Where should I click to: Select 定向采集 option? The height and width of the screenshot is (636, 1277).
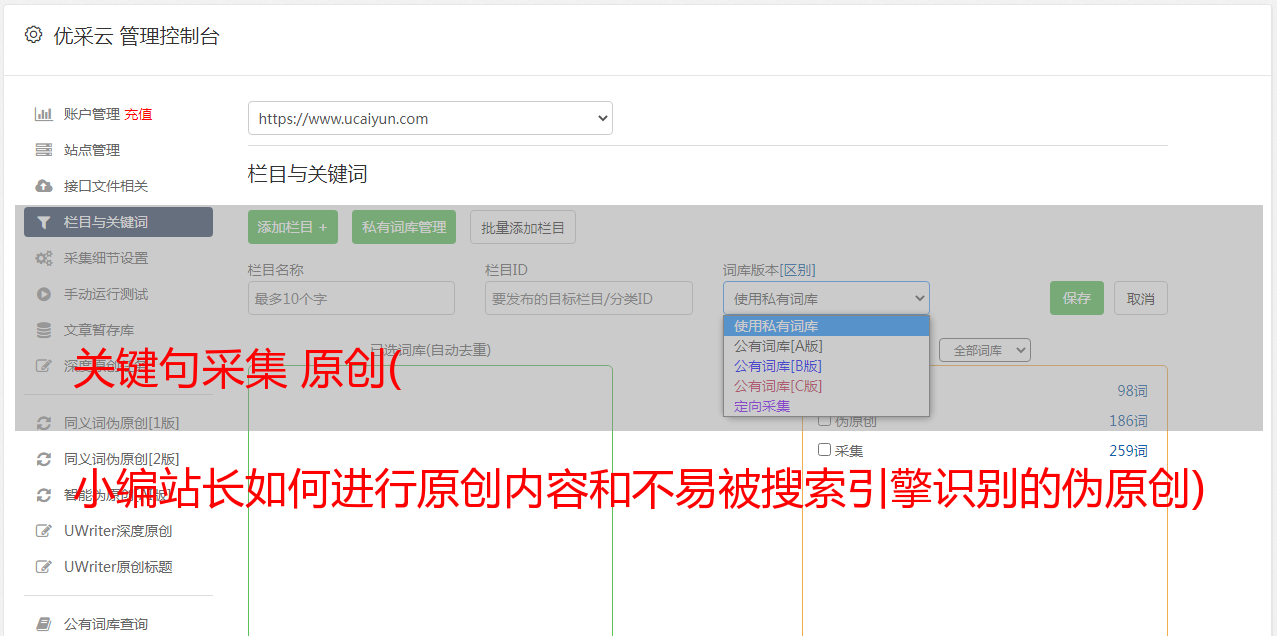tap(826, 406)
